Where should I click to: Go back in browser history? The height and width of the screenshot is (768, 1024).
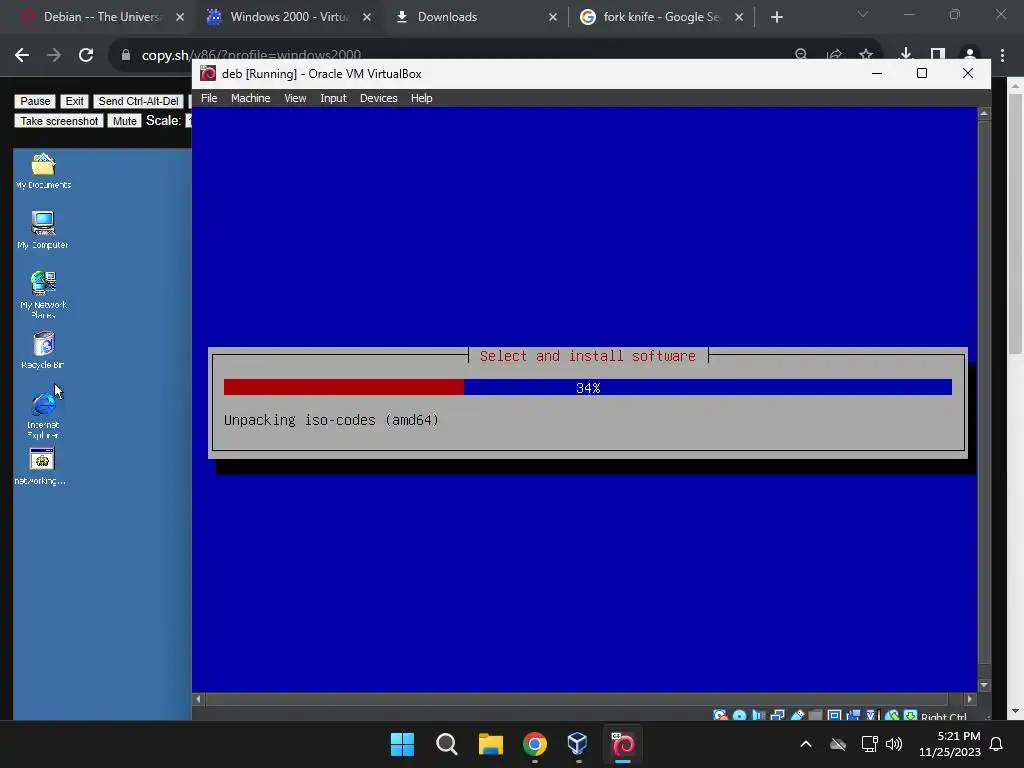[x=22, y=55]
